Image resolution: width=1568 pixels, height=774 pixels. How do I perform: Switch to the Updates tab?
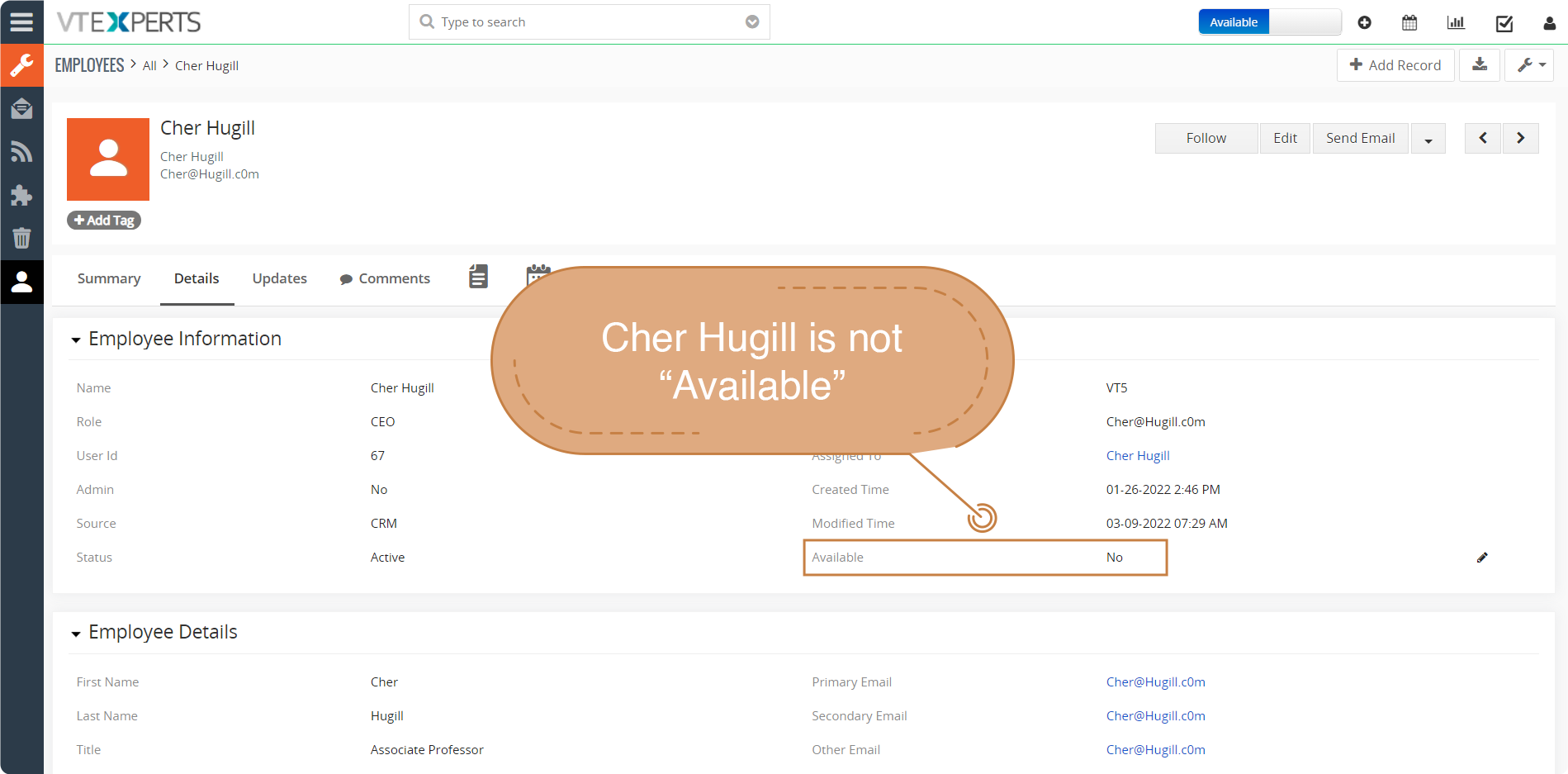tap(280, 278)
